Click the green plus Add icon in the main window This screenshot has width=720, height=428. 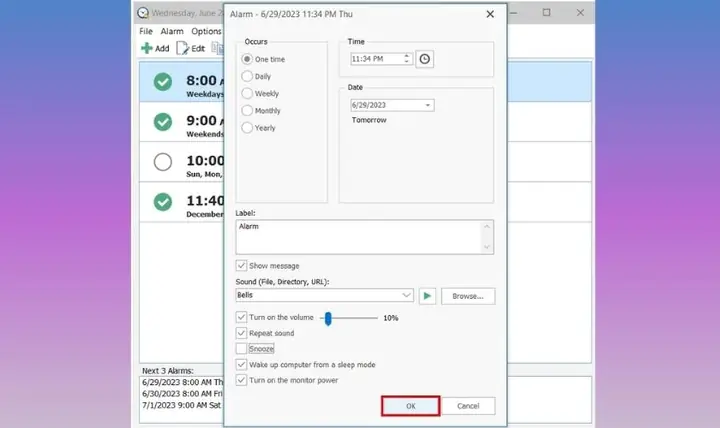(146, 48)
